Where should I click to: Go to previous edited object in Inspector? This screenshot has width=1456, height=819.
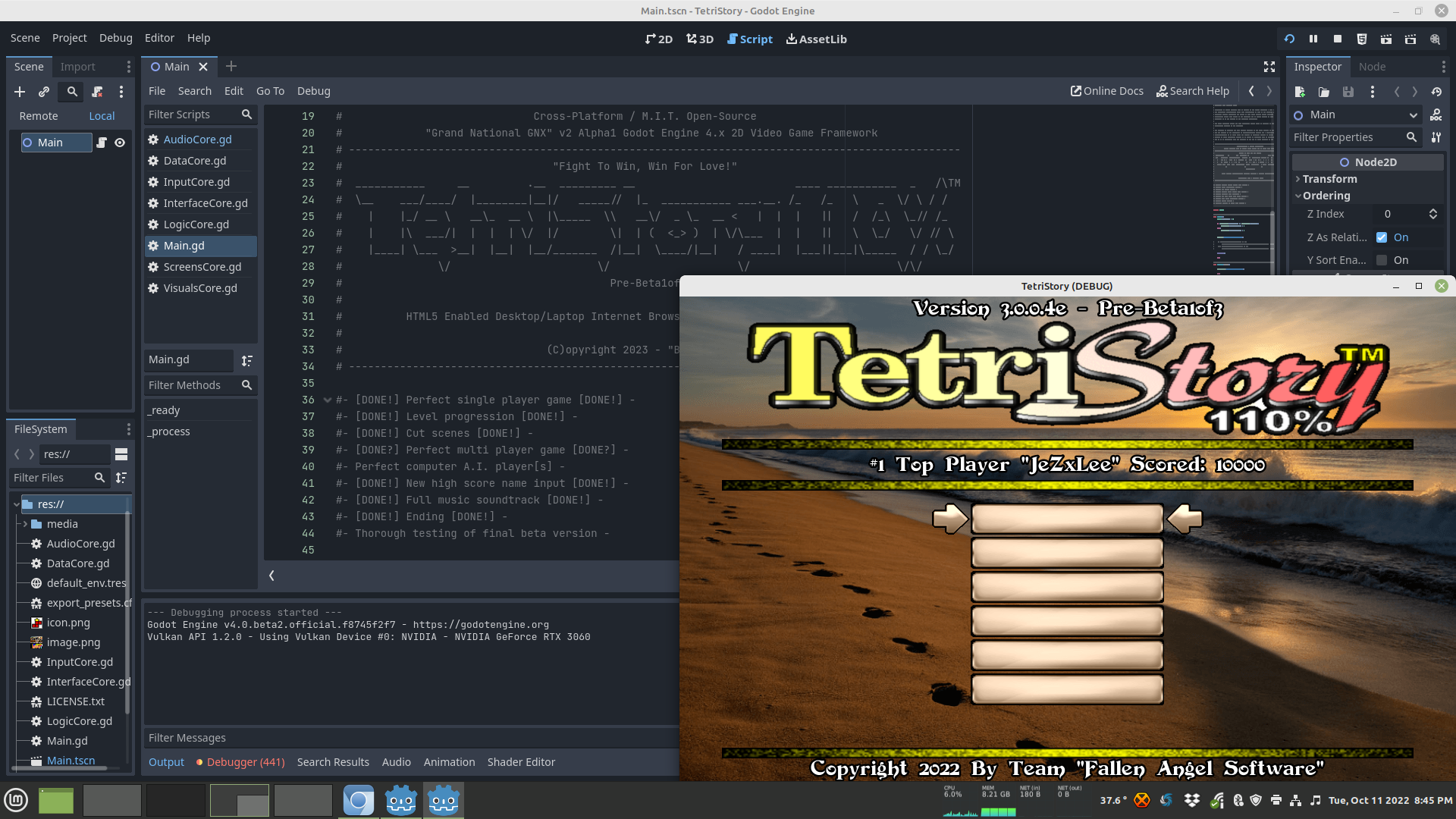1397,92
